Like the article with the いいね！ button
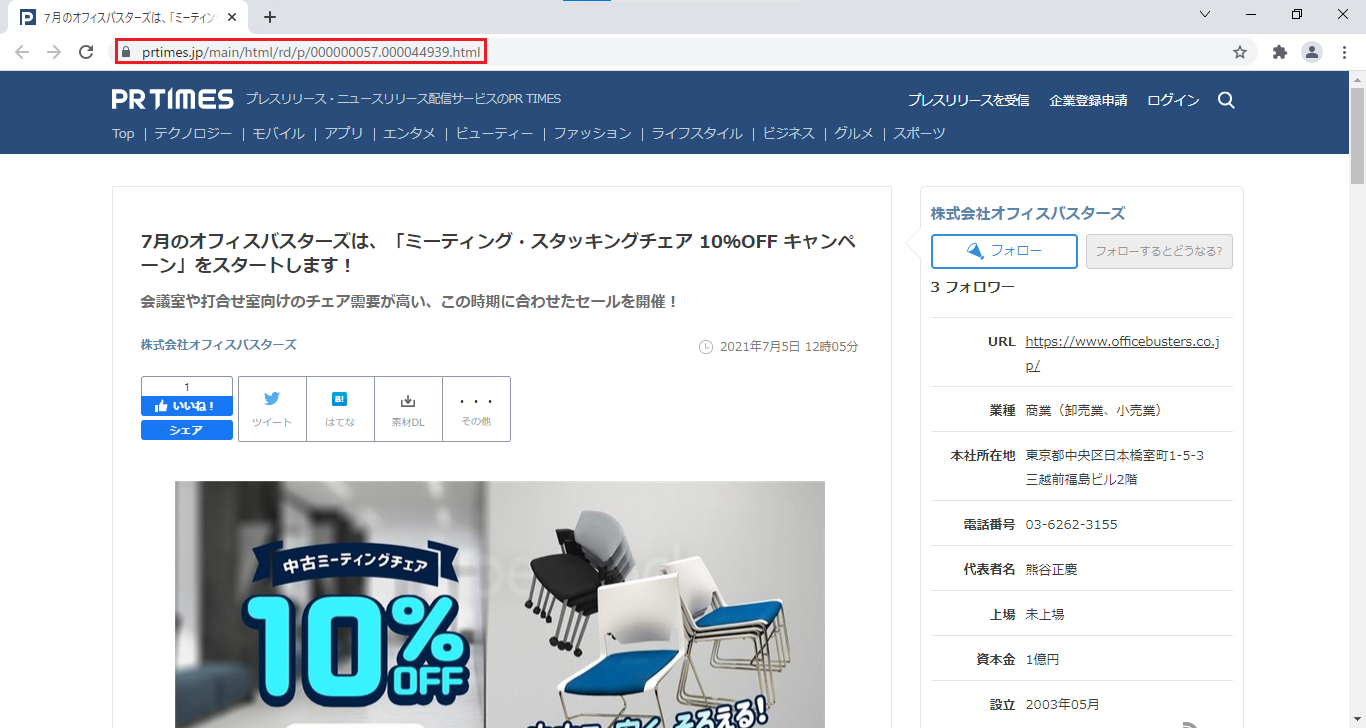Screen dimensions: 1366x728 187,406
